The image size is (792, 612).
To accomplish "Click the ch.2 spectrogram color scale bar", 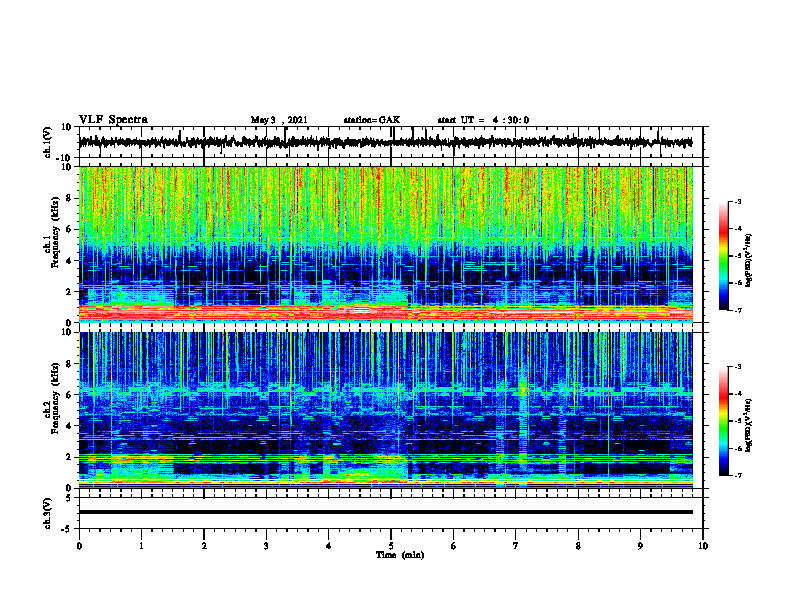I will [x=723, y=421].
